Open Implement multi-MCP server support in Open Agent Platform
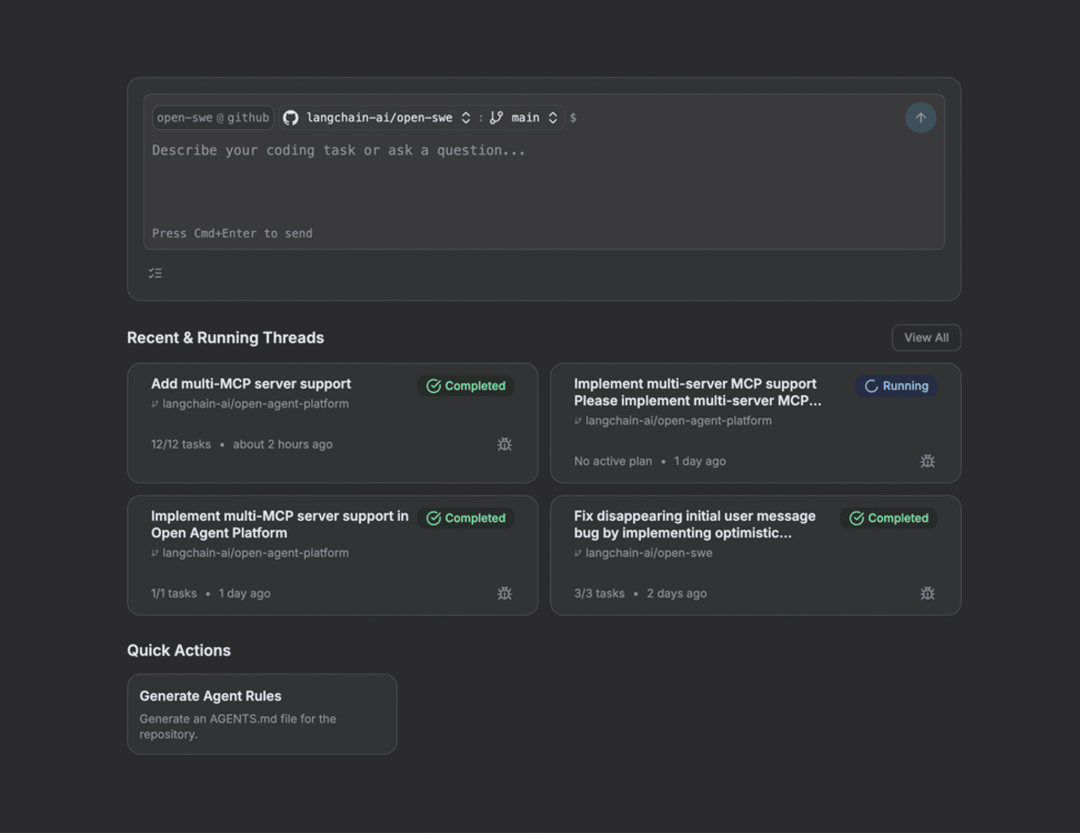 click(x=333, y=555)
